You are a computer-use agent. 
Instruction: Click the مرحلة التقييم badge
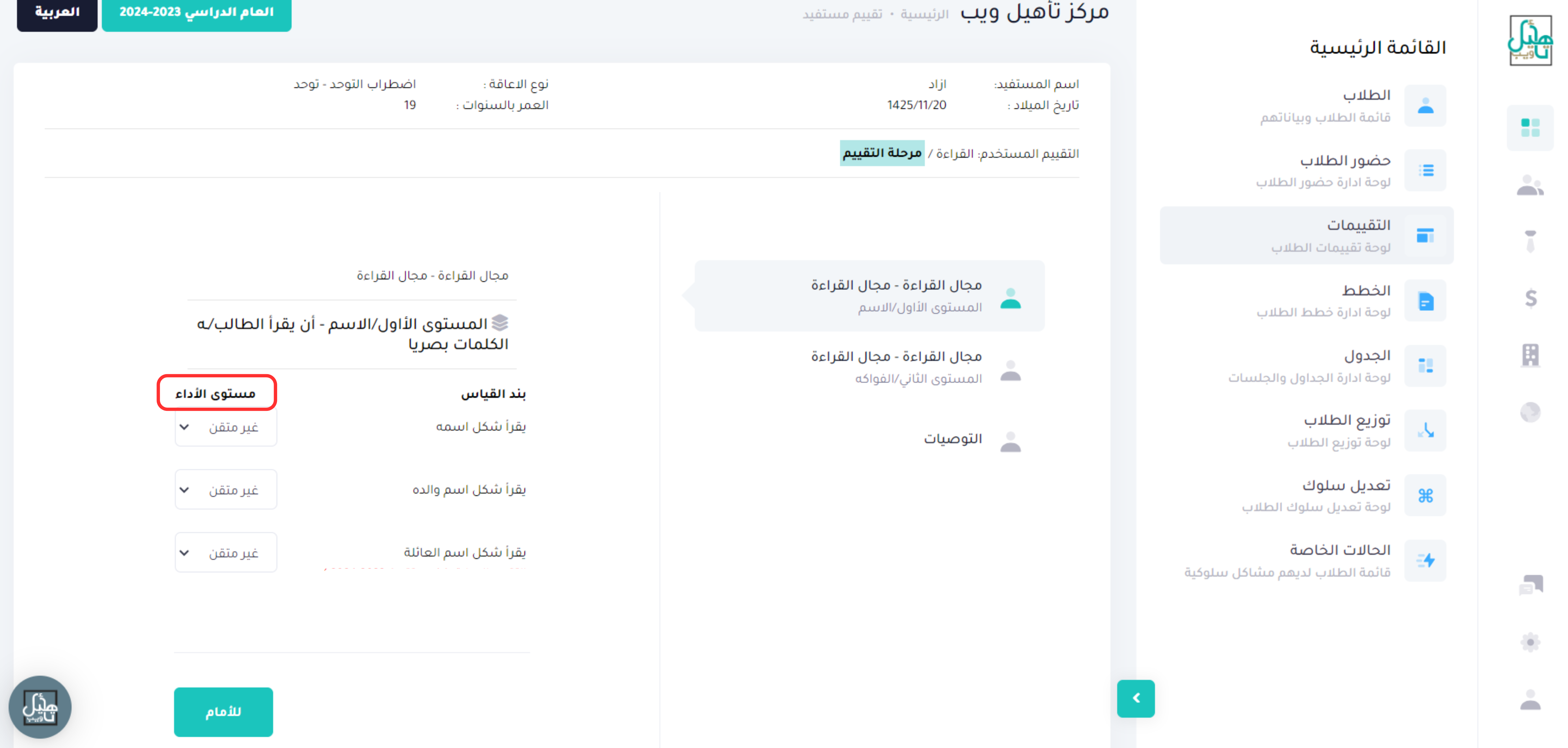click(882, 153)
